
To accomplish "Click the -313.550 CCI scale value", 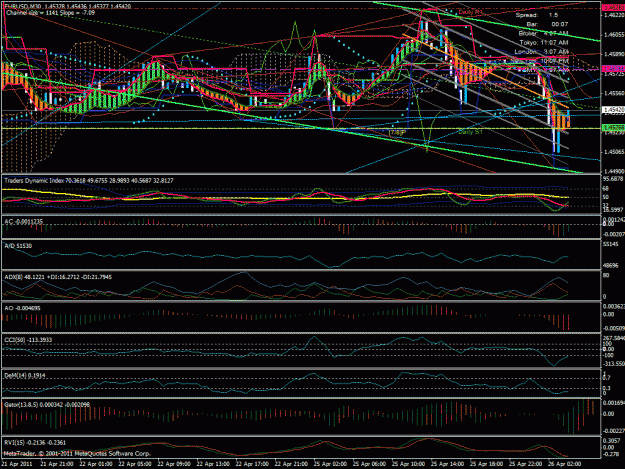I will pos(614,363).
